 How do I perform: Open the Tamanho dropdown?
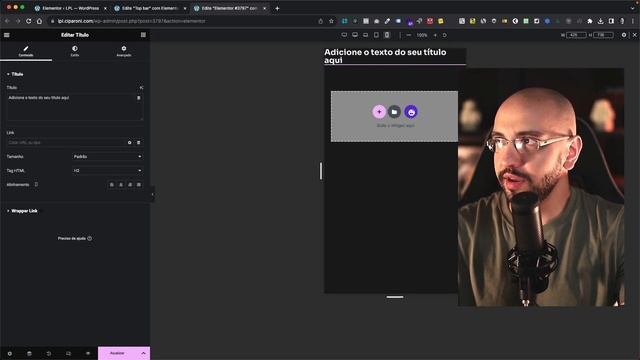(x=107, y=157)
